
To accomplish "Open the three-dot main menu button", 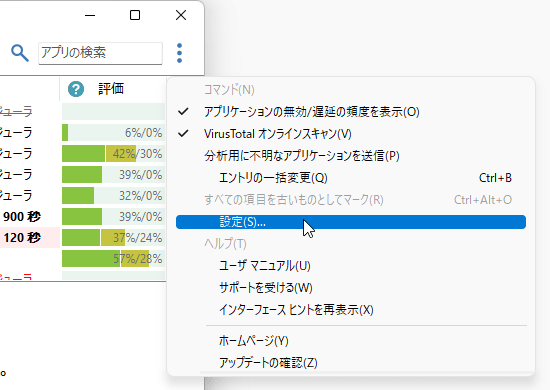I will coord(179,53).
